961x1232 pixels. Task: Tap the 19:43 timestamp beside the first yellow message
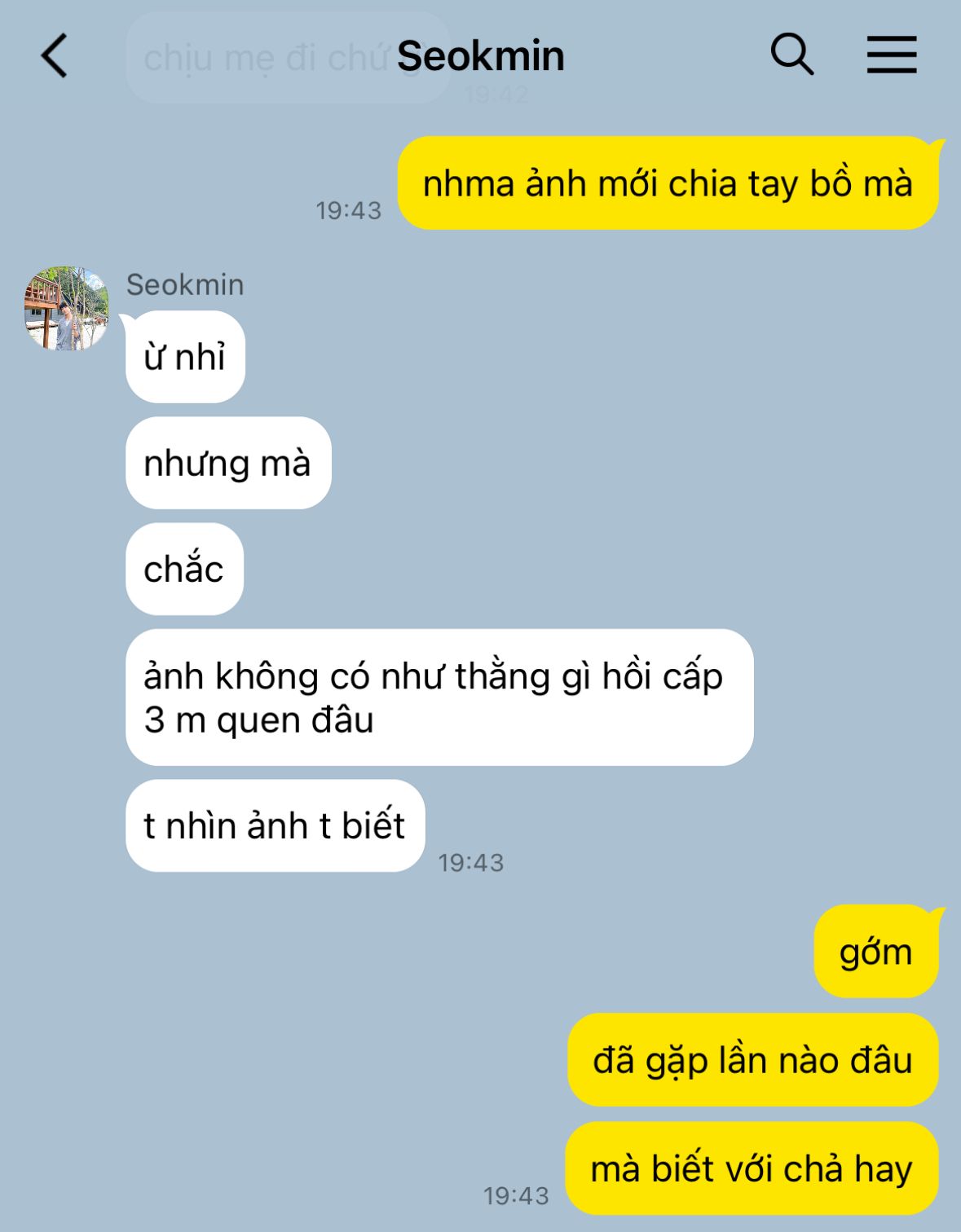349,211
